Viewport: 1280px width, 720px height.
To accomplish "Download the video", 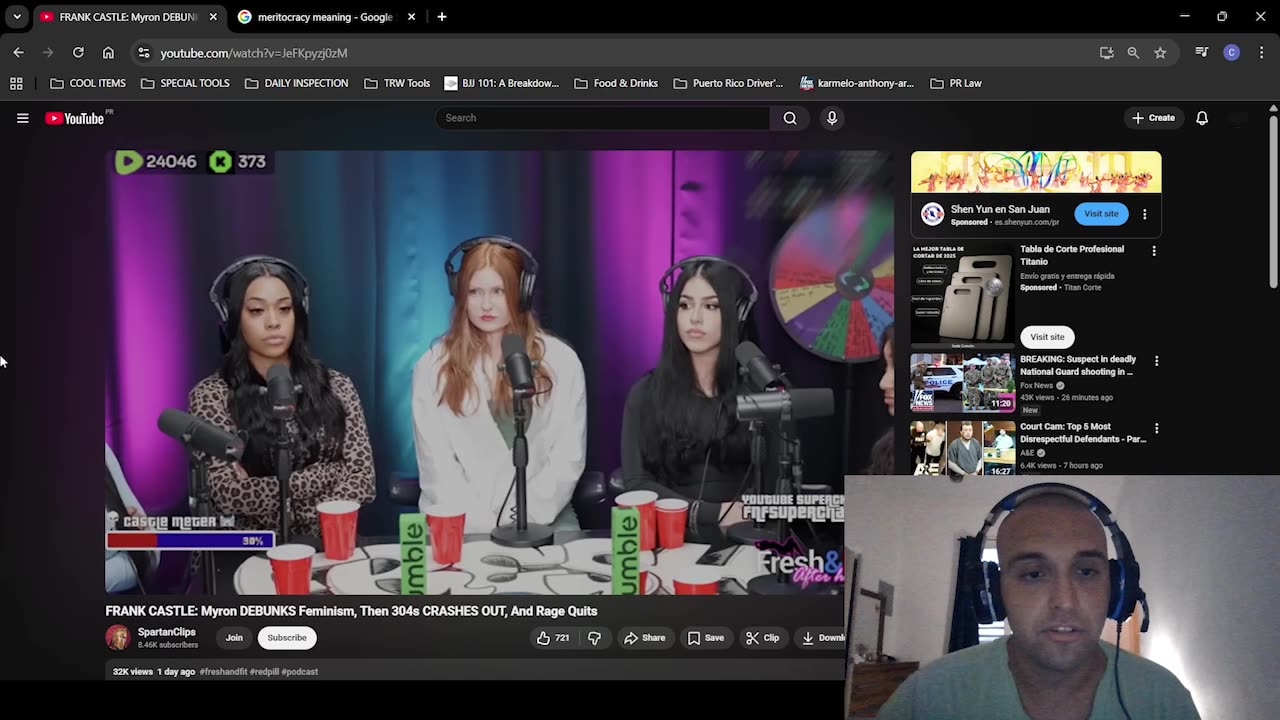I will [x=822, y=638].
